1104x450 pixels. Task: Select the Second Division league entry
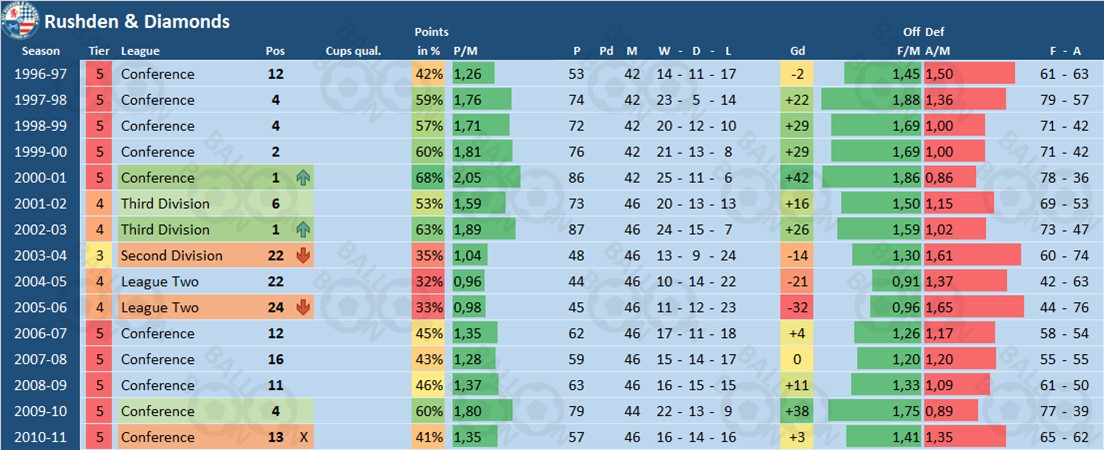(x=171, y=256)
